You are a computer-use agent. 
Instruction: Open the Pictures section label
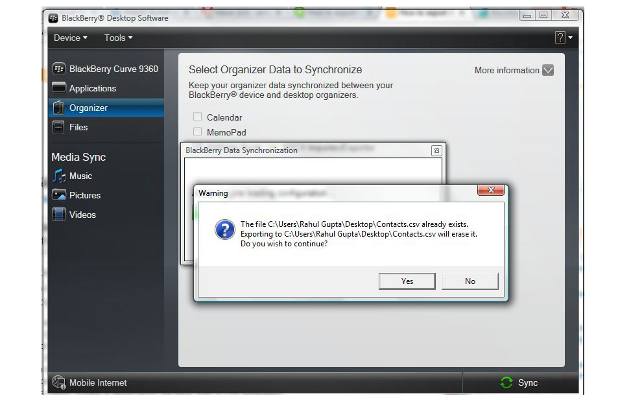click(85, 195)
